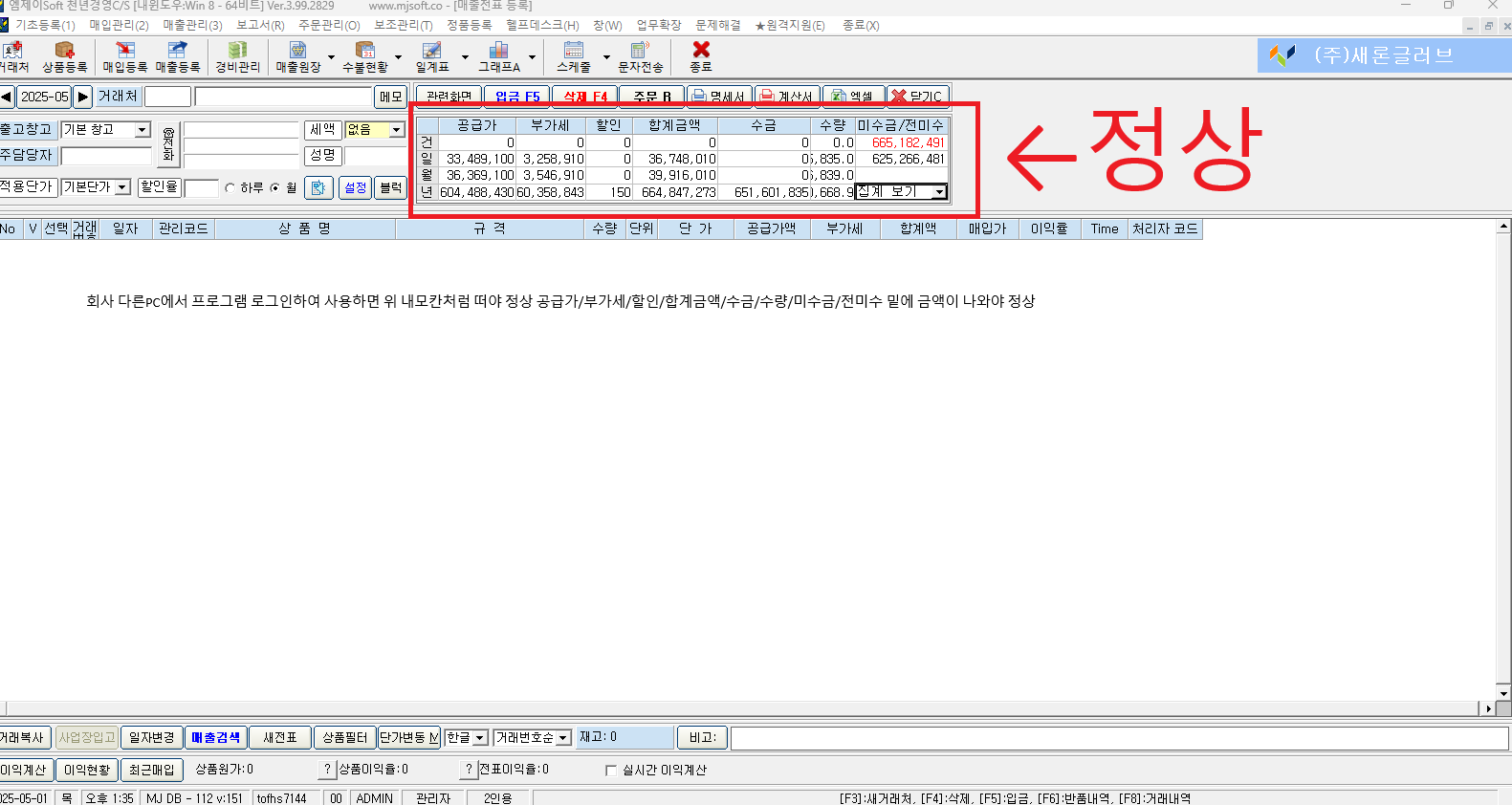Open the 일계표 daily sheet icon
This screenshot has height=805, width=1512.
tap(431, 56)
